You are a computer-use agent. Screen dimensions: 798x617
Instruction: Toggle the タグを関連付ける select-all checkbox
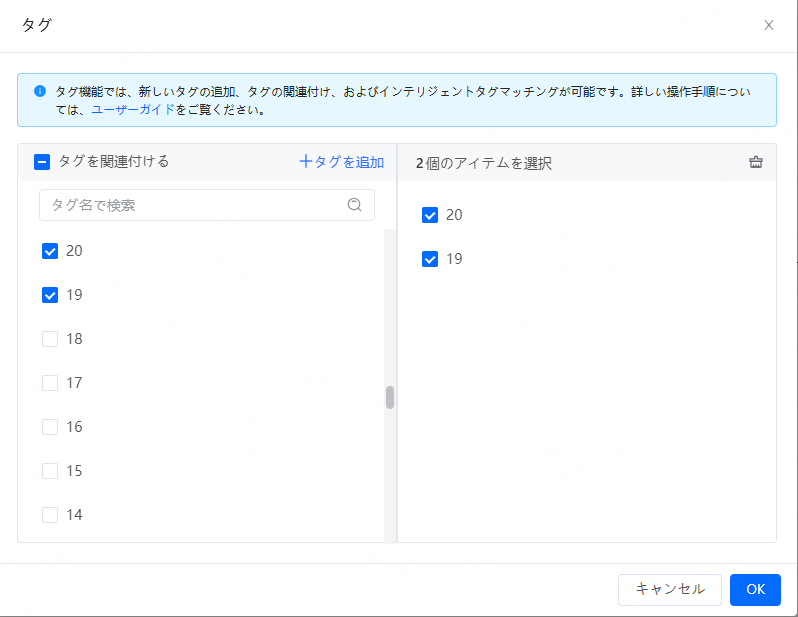coord(42,162)
